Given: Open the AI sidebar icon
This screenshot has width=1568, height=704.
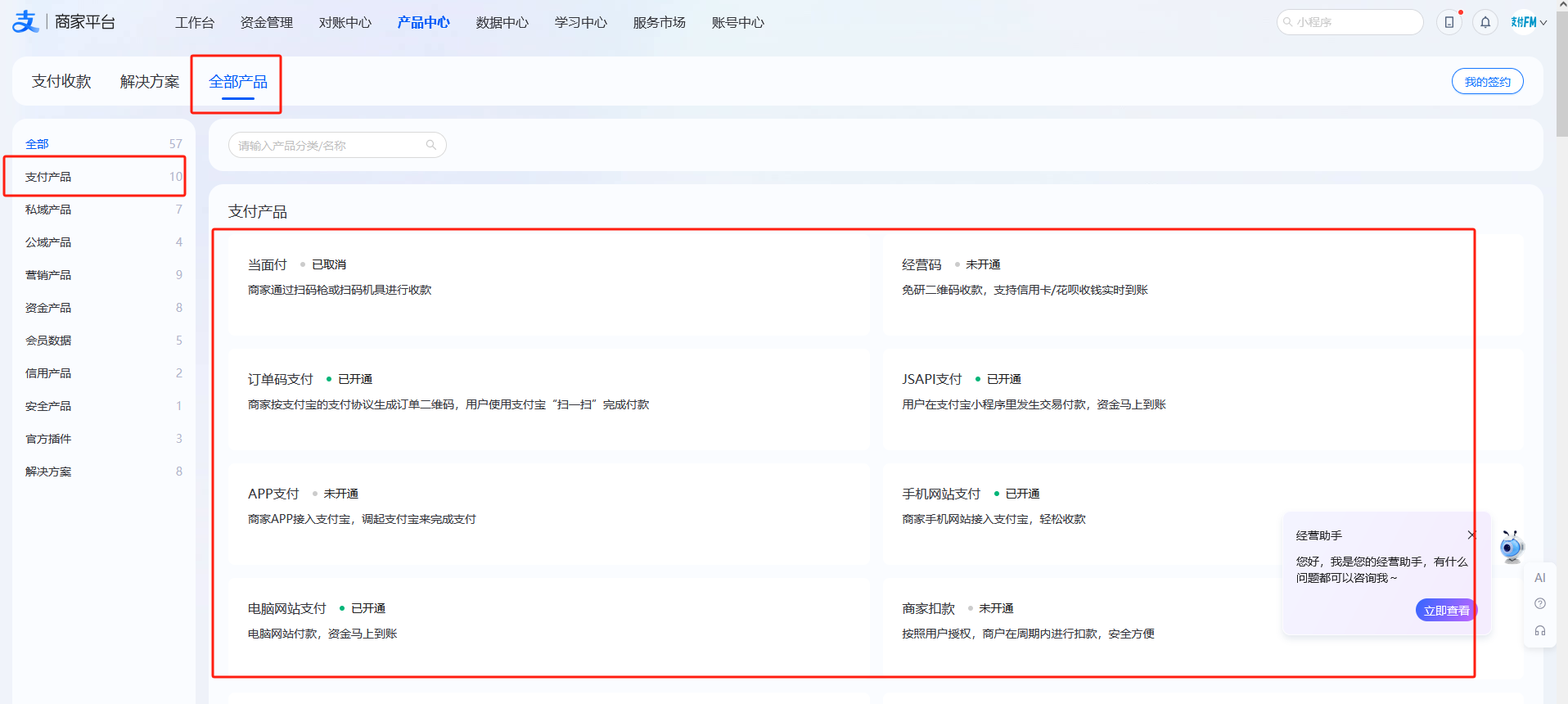Looking at the screenshot, I should 1540,577.
